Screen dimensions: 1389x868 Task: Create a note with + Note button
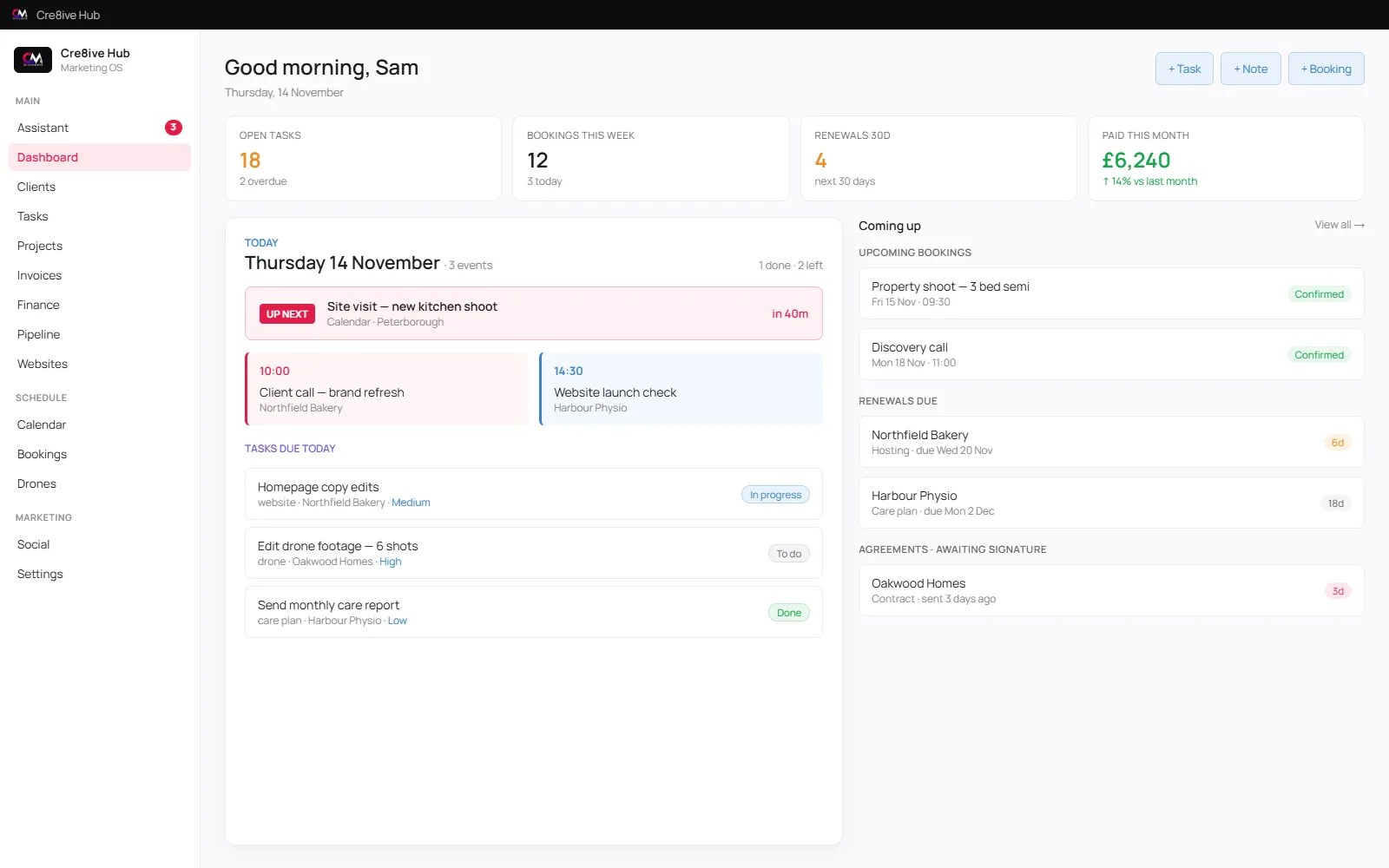click(1250, 69)
